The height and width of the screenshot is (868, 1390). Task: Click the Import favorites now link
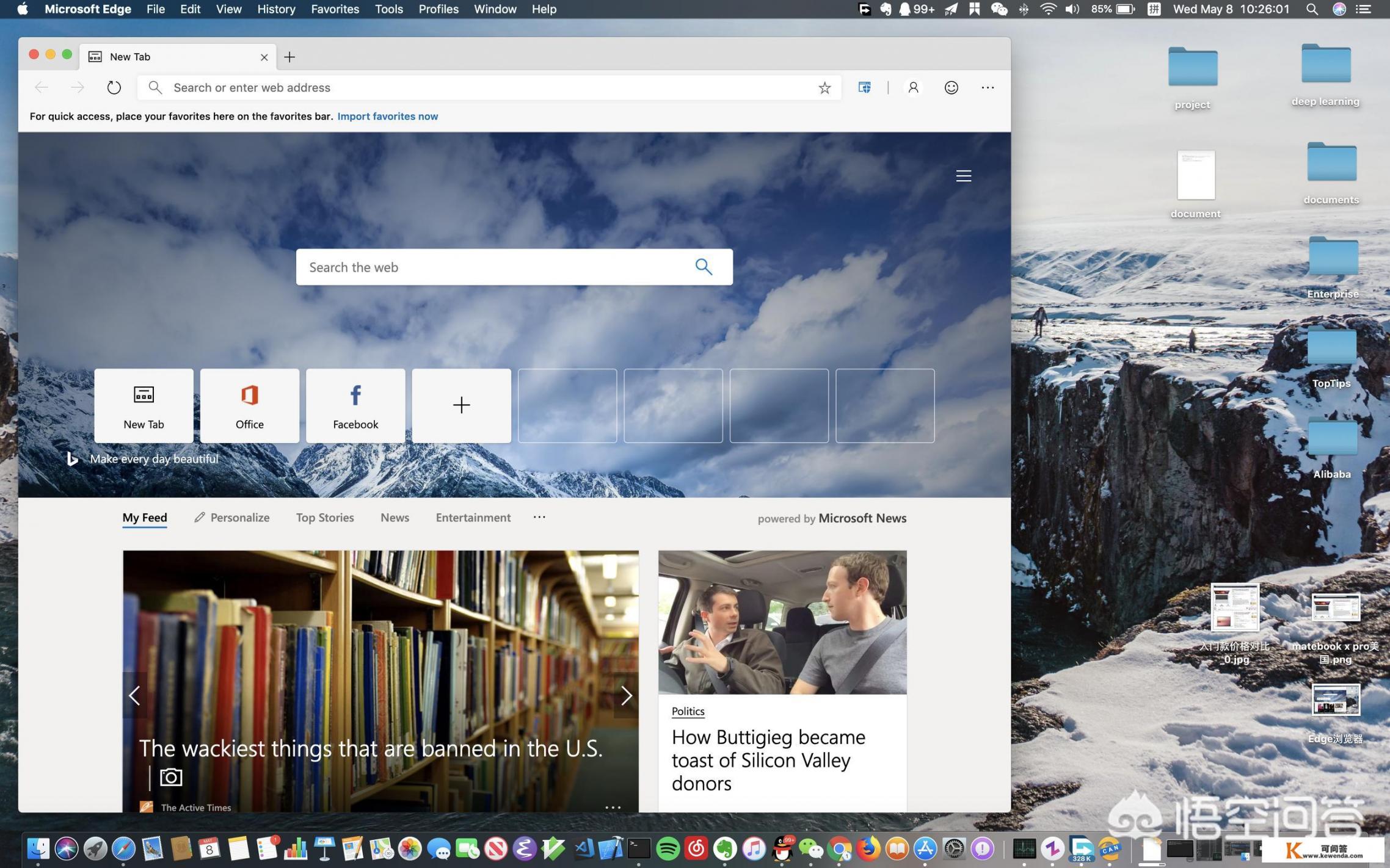click(388, 116)
